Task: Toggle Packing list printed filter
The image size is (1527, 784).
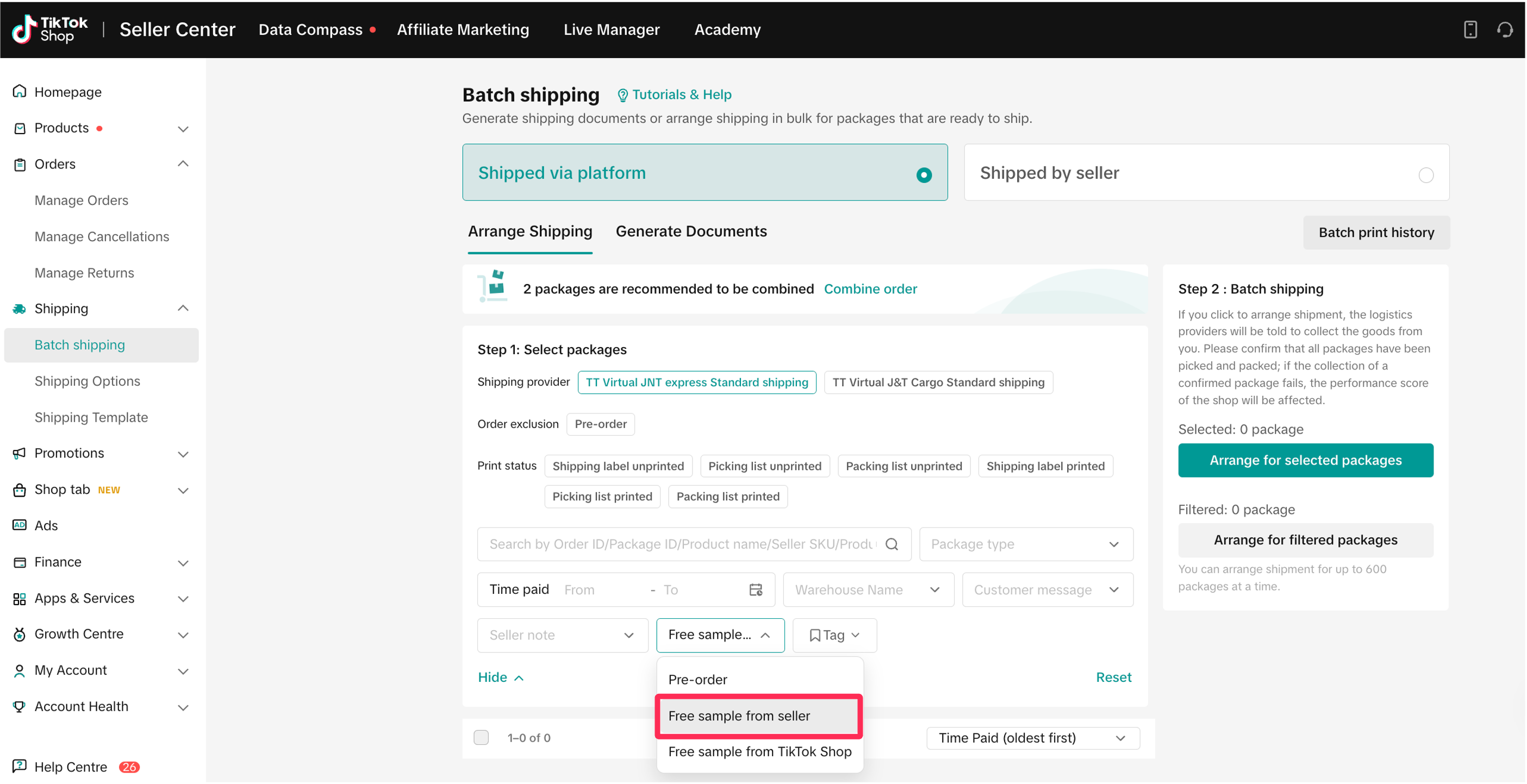Action: pyautogui.click(x=727, y=497)
